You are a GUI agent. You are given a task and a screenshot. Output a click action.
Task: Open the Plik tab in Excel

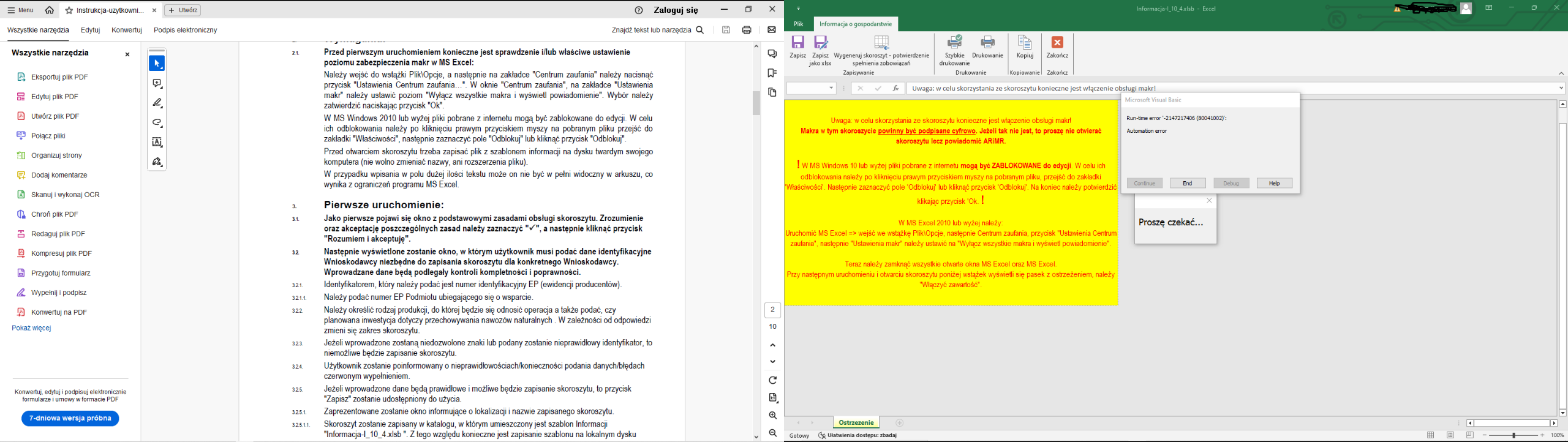[799, 24]
